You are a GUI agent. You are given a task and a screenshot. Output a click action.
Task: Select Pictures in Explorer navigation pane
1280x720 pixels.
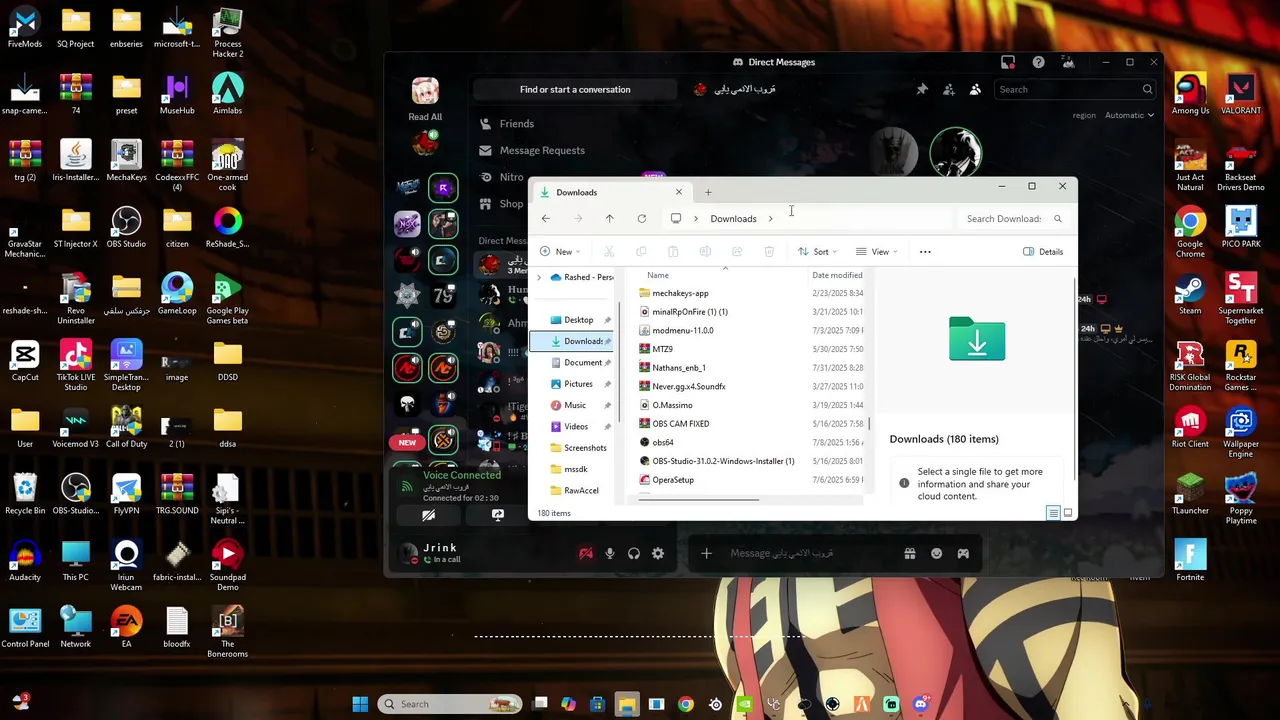click(x=578, y=384)
